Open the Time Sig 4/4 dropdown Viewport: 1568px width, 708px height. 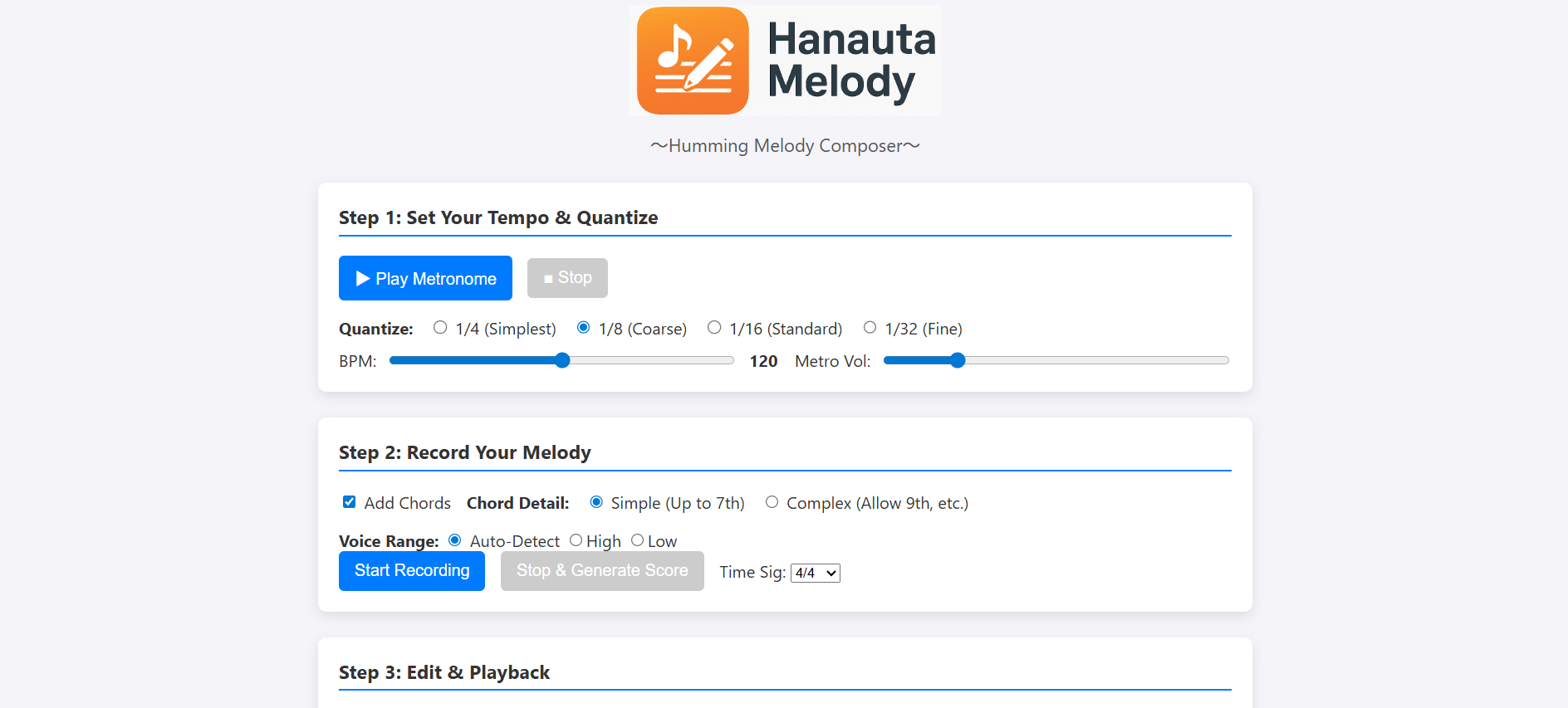(815, 573)
